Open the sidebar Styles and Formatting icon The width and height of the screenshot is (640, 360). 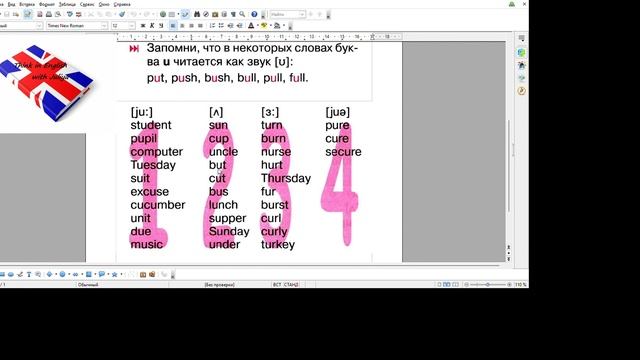521,65
